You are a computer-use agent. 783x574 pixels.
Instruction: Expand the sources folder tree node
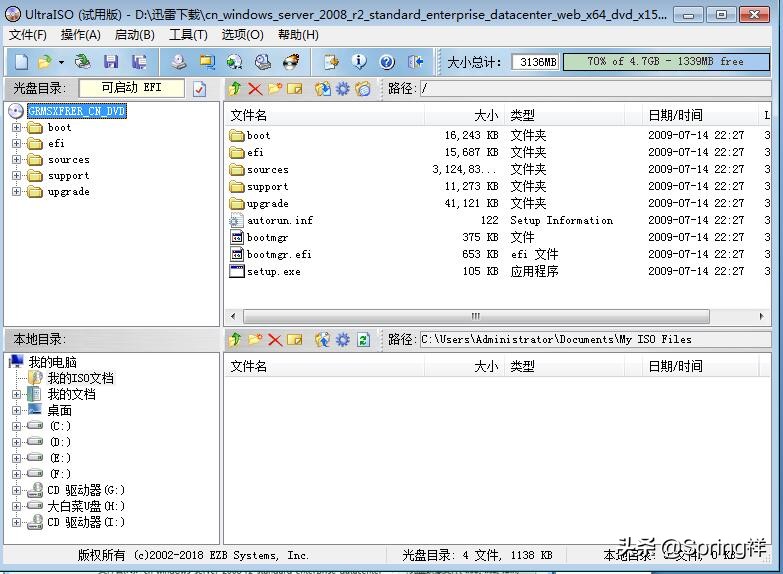click(x=16, y=159)
